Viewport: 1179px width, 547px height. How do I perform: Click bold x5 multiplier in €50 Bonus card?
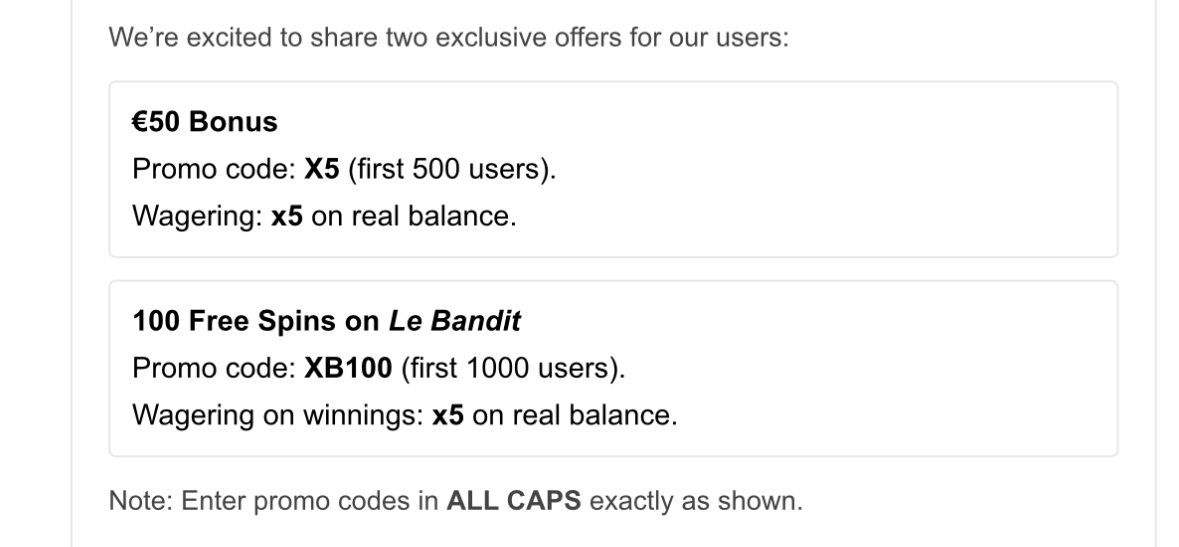[288, 216]
